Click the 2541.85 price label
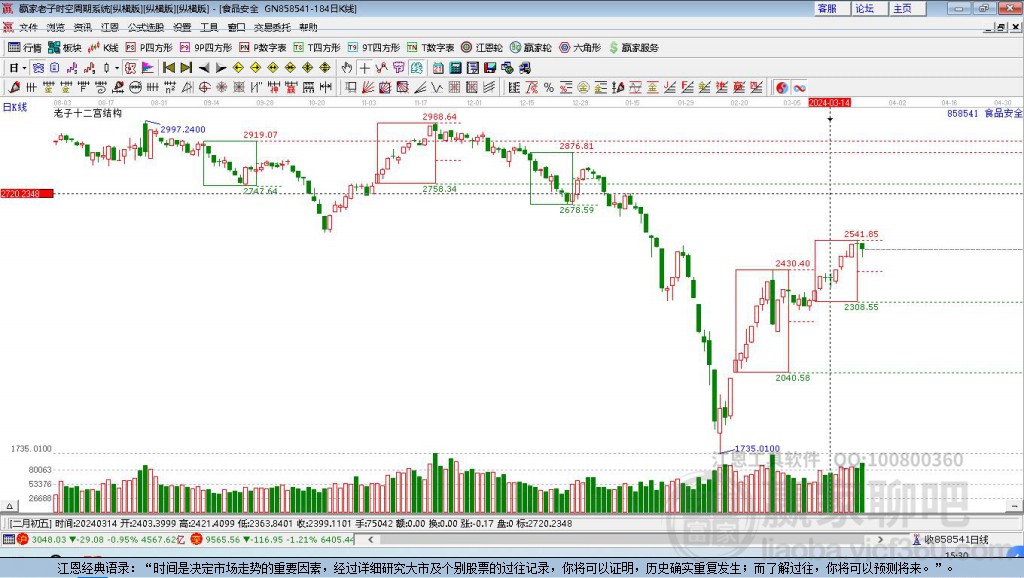Viewport: 1024px width, 578px height. (x=861, y=234)
